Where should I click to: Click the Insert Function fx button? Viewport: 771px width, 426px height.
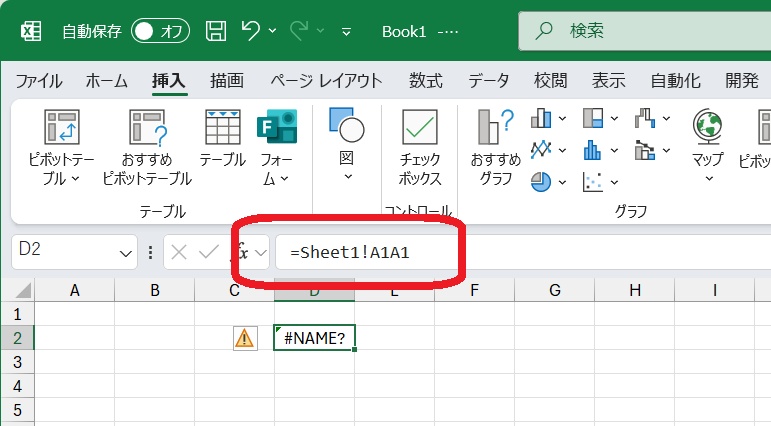pos(242,252)
